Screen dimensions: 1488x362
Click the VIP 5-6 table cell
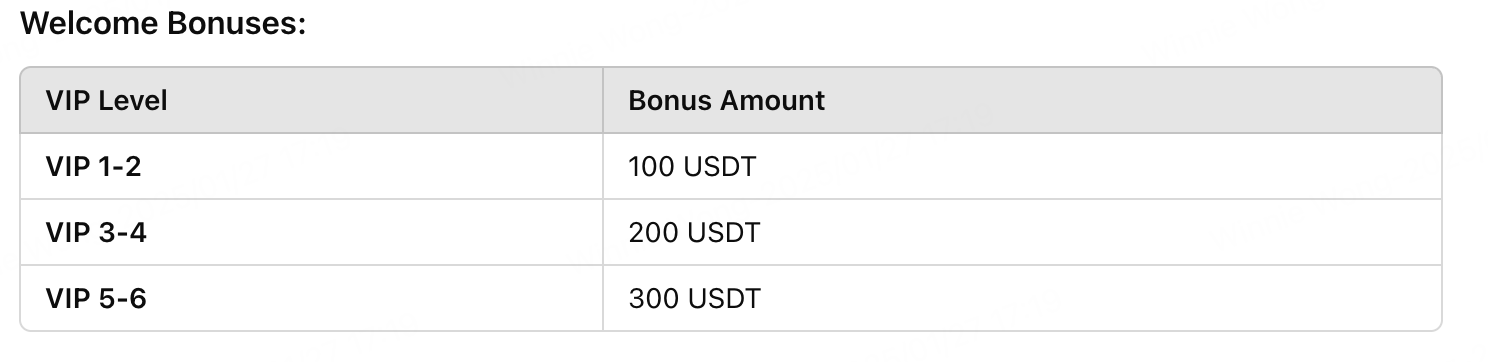(311, 298)
